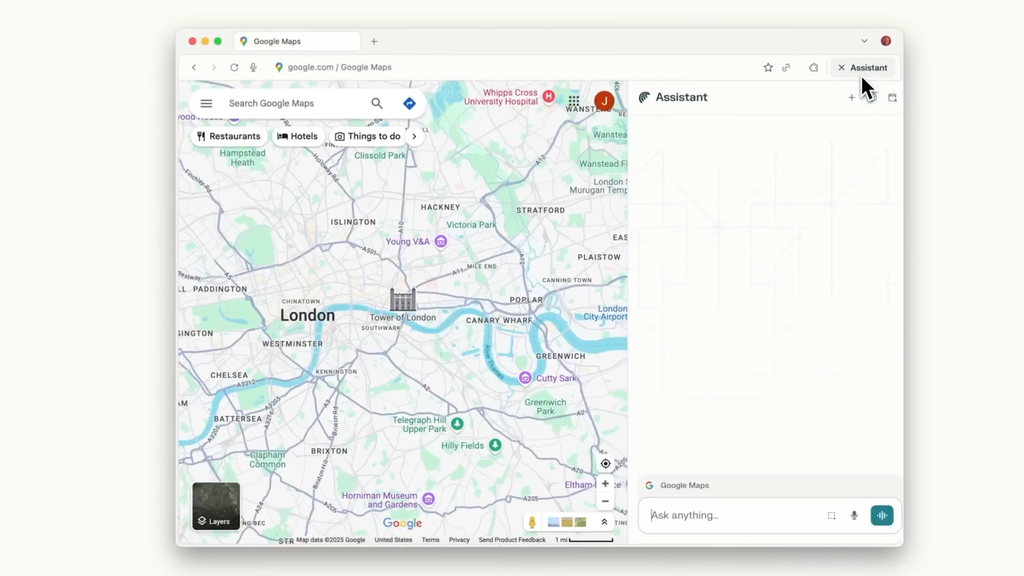Open the tab list dropdown chevron

[864, 40]
